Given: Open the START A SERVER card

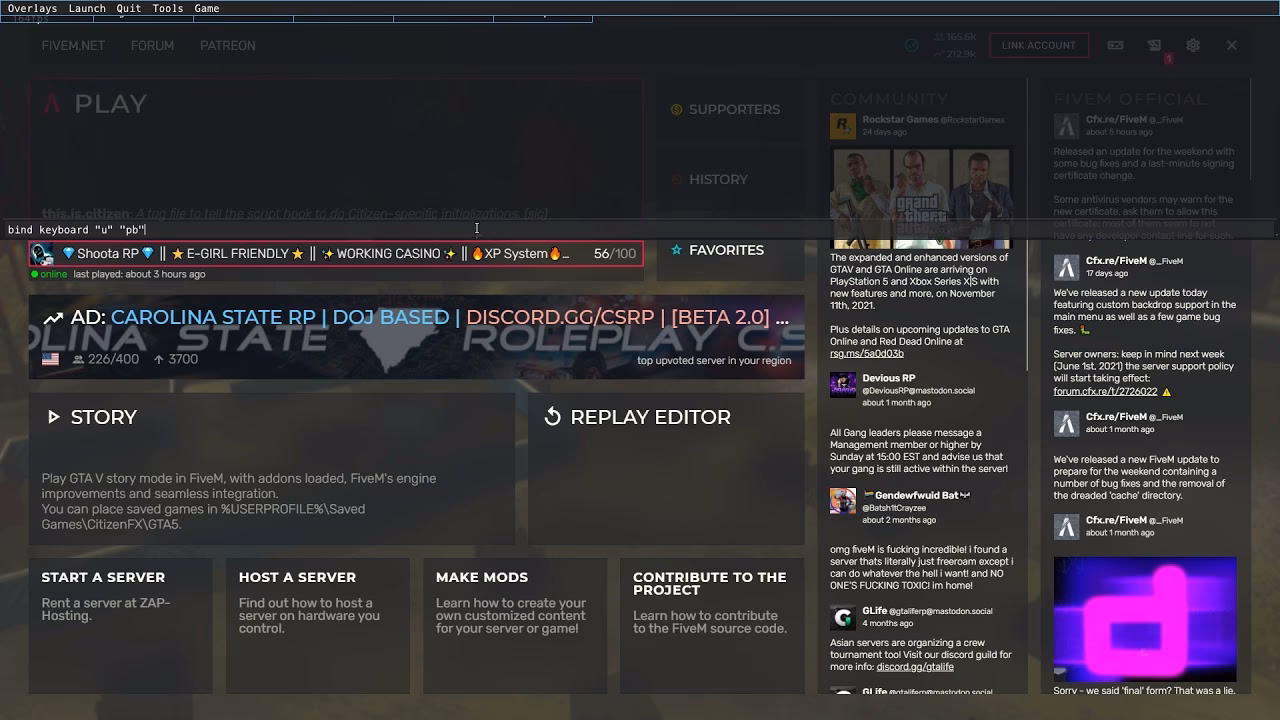Looking at the screenshot, I should (120, 625).
